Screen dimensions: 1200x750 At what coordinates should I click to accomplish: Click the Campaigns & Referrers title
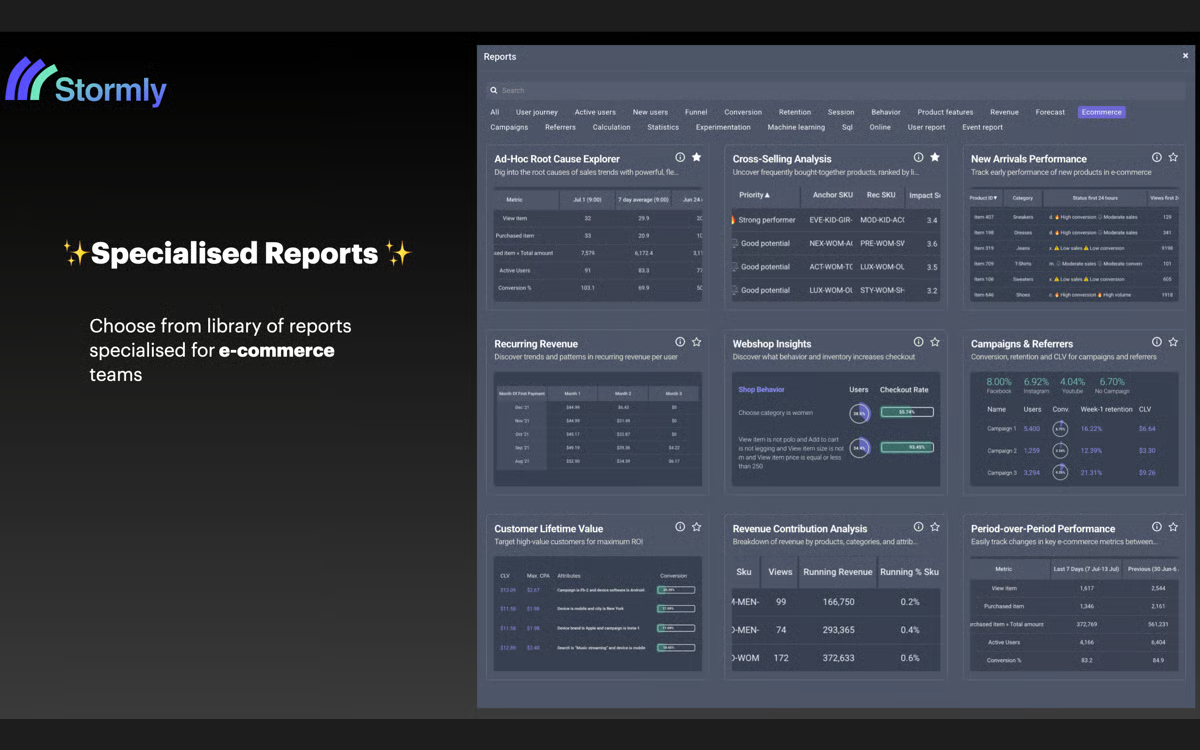pyautogui.click(x=1022, y=343)
